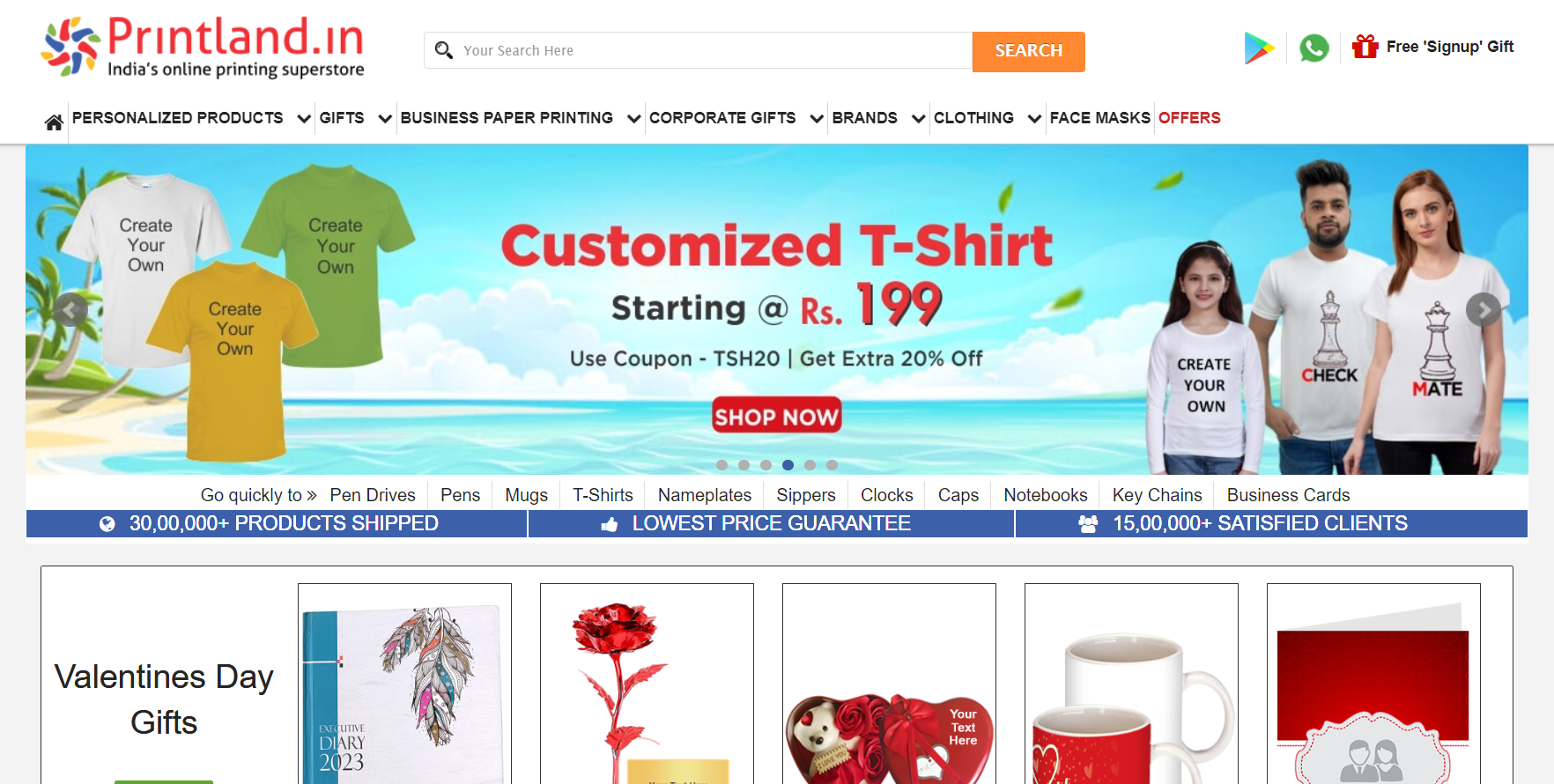Expand the Corporate Gifts dropdown arrow
Image resolution: width=1554 pixels, height=784 pixels.
817,118
